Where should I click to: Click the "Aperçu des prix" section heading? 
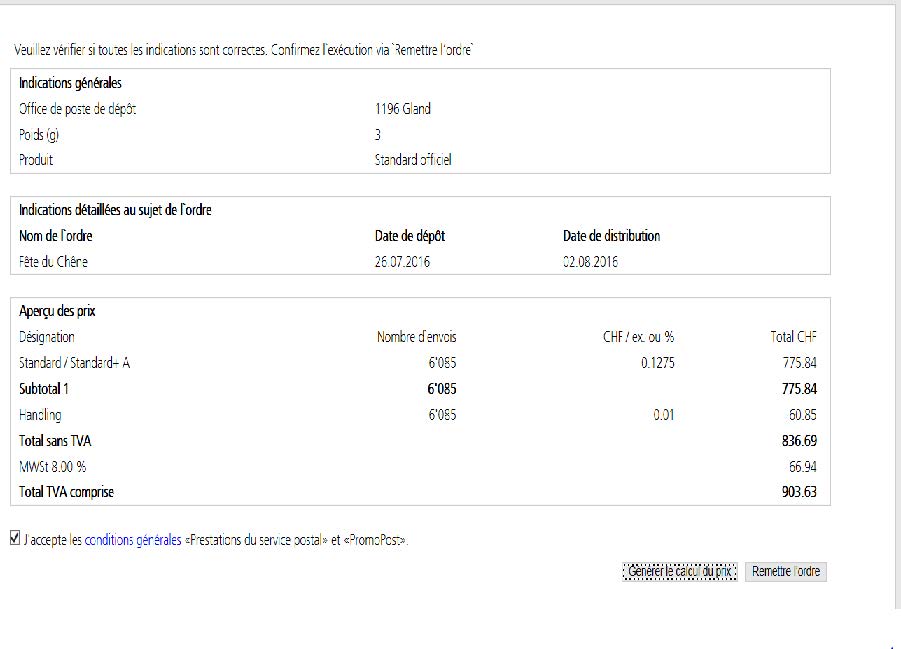[58, 311]
